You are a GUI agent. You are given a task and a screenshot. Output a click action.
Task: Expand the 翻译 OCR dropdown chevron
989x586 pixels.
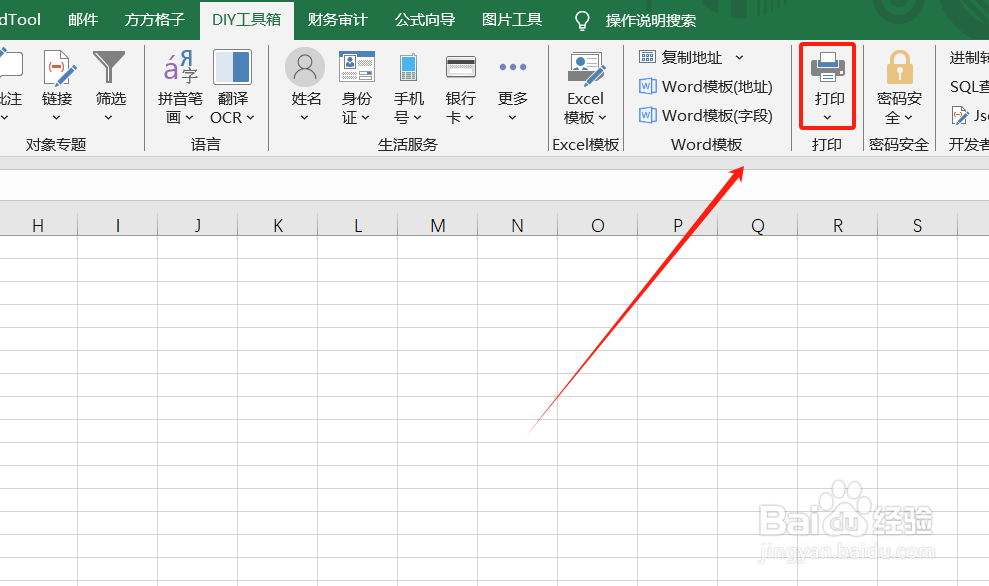pos(250,118)
